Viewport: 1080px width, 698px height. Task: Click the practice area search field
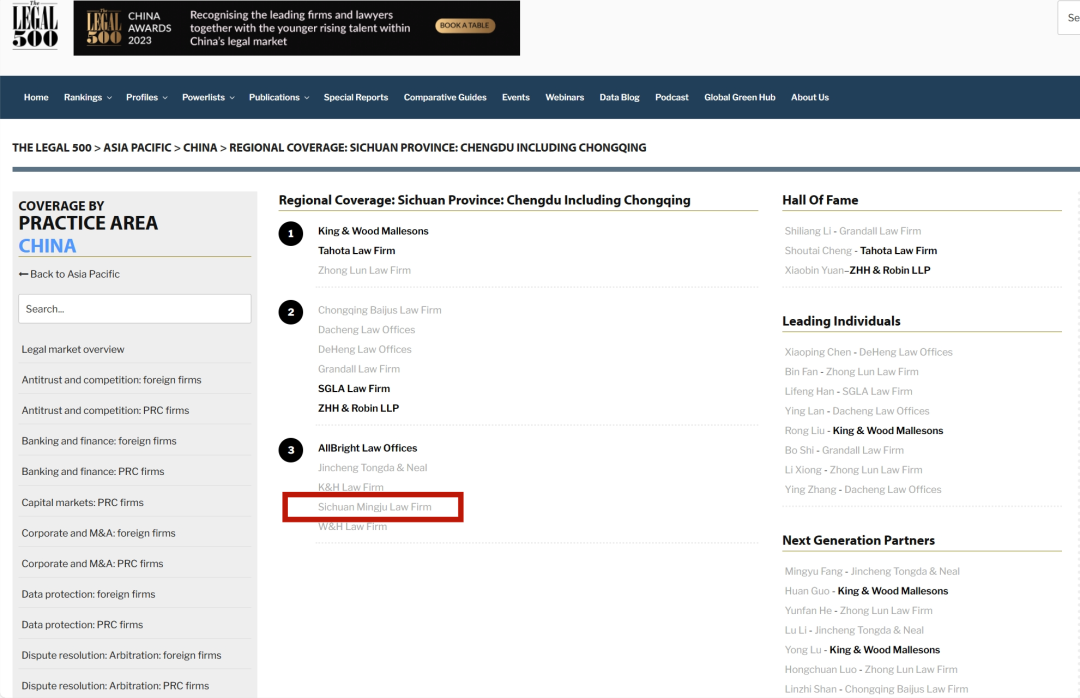pos(135,309)
